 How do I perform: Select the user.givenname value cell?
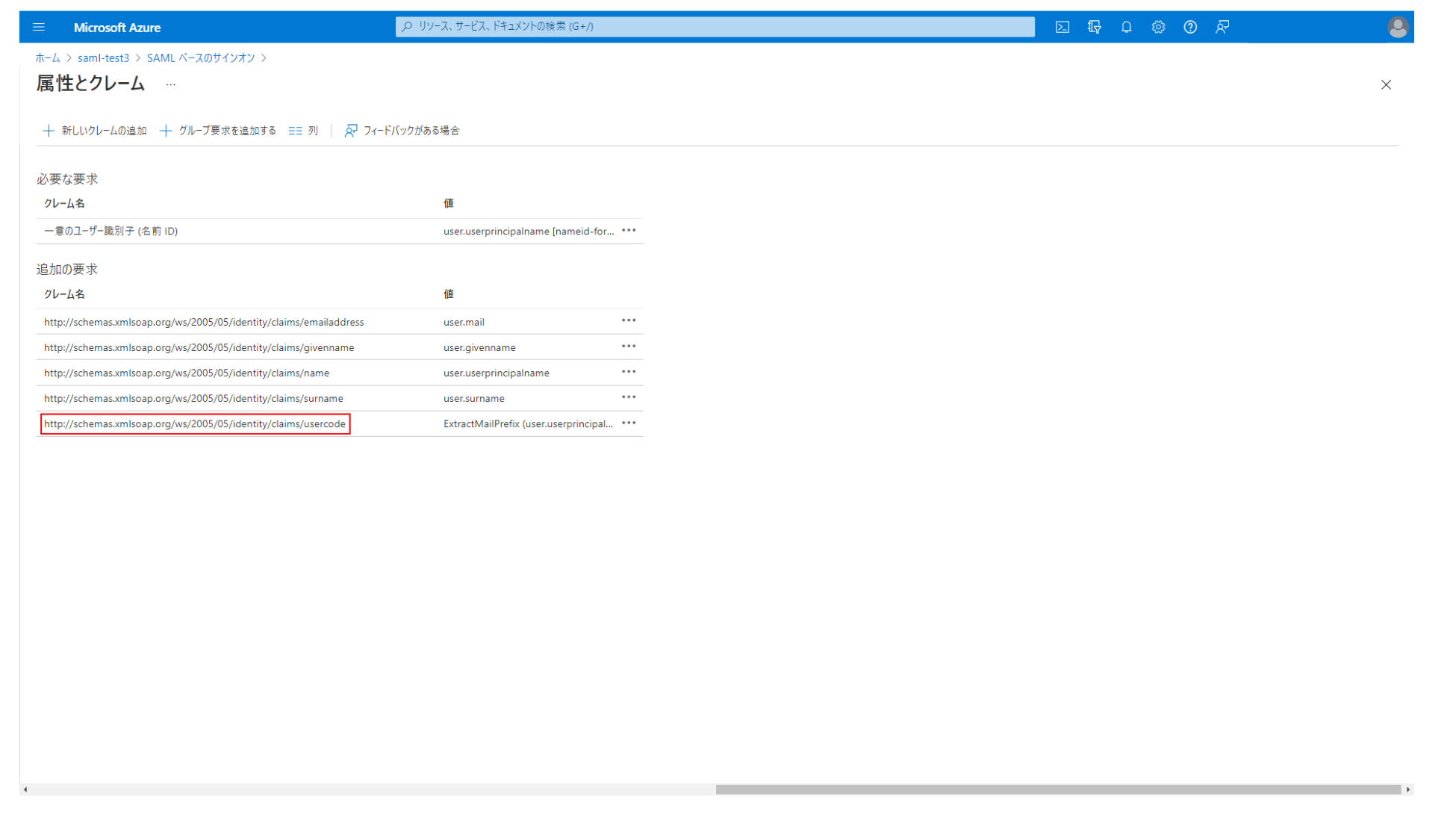(479, 347)
